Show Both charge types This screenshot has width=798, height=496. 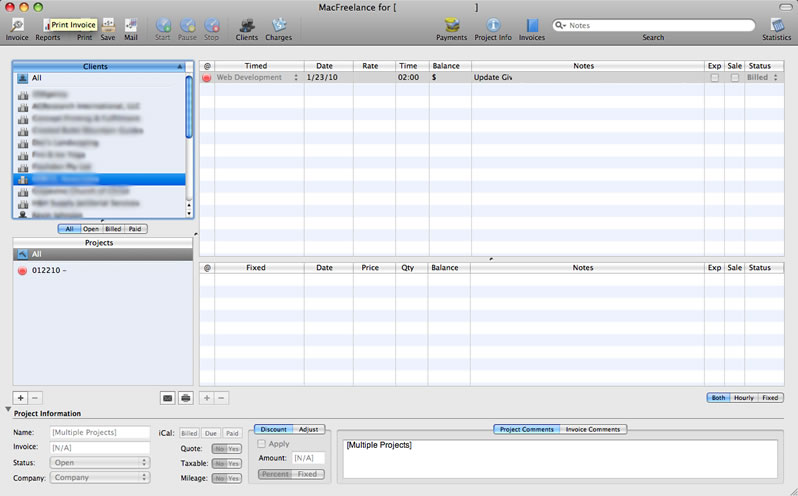pyautogui.click(x=718, y=398)
